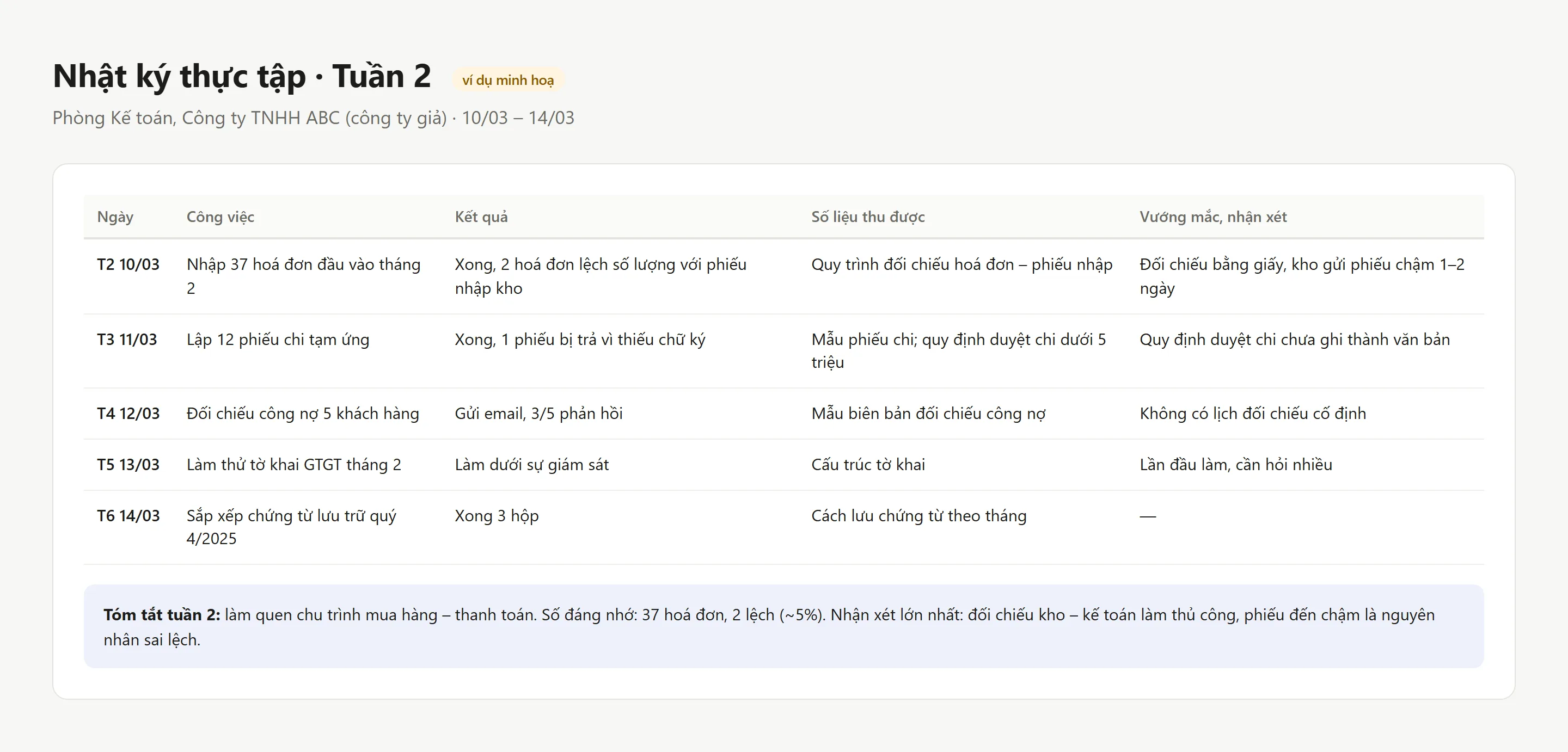The width and height of the screenshot is (1568, 752).
Task: Click the cell 'Cấu trúc tờ khai'
Action: point(867,465)
